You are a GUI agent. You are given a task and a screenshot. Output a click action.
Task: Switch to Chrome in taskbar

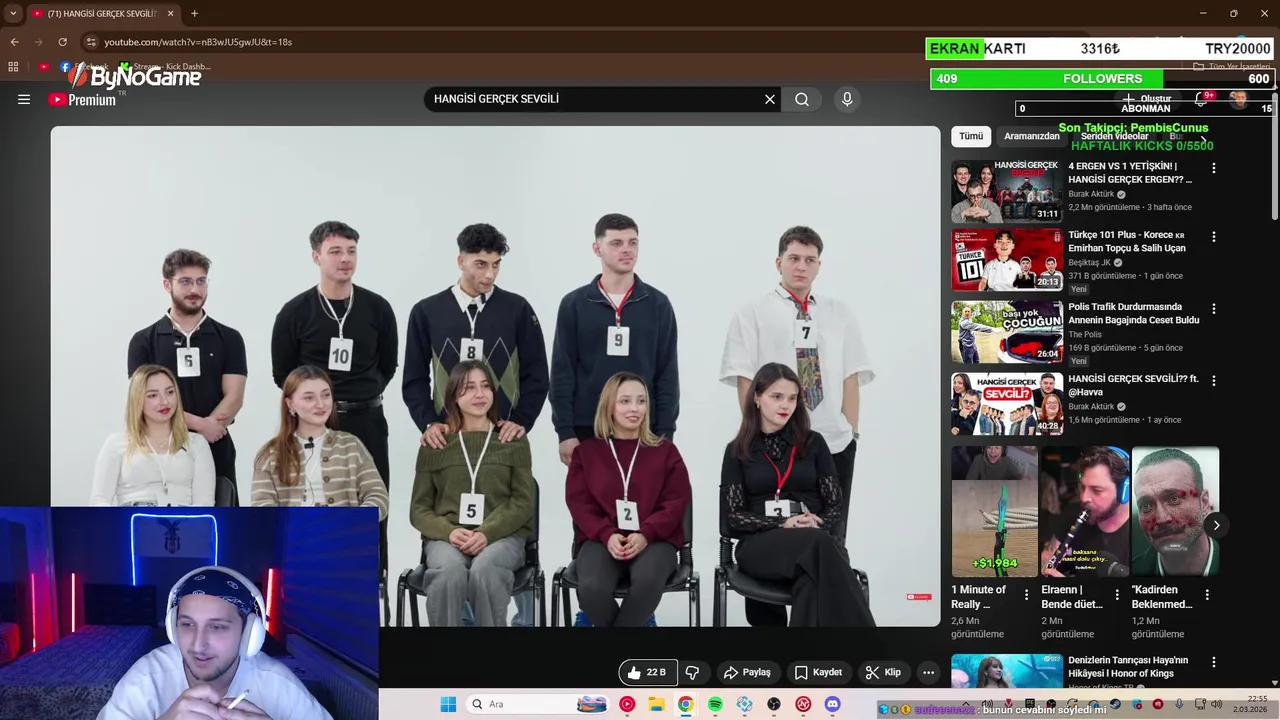point(685,704)
